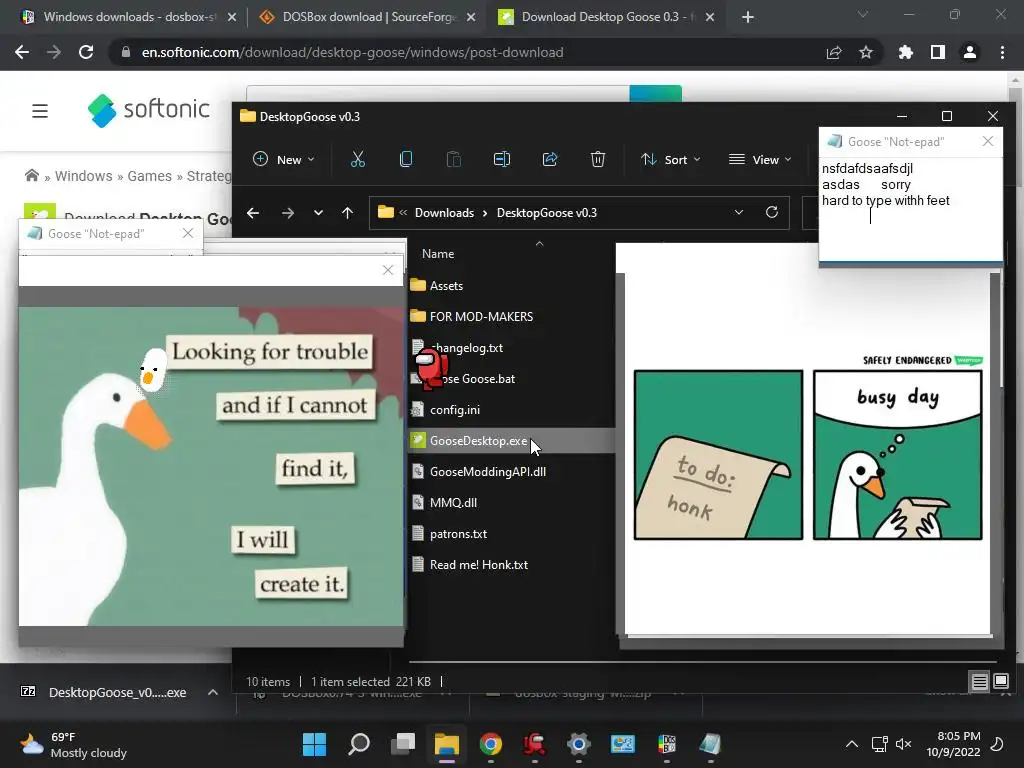Click Windows in the Softonic breadcrumb
This screenshot has width=1024, height=768.
[x=84, y=176]
